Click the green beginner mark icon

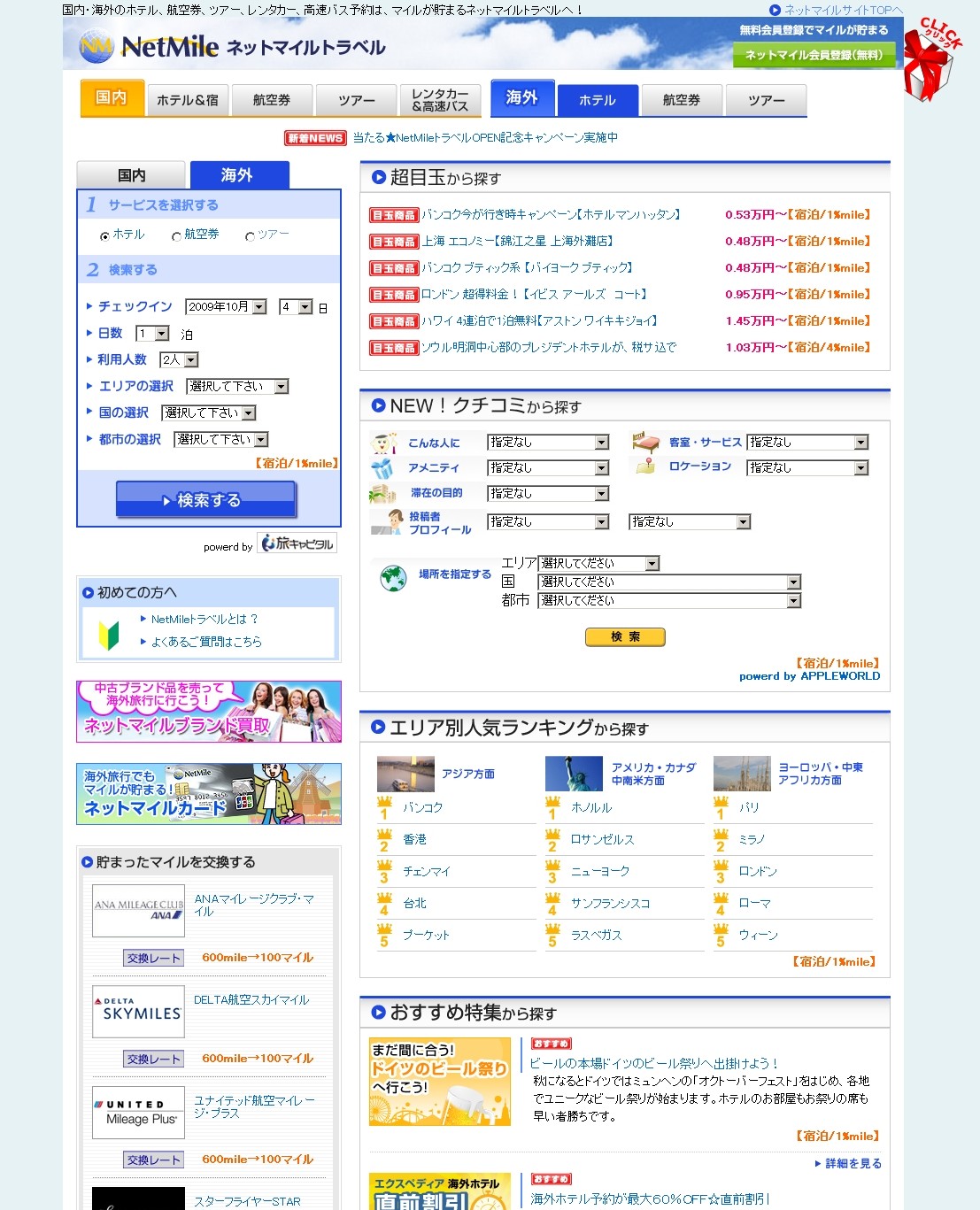(x=108, y=635)
